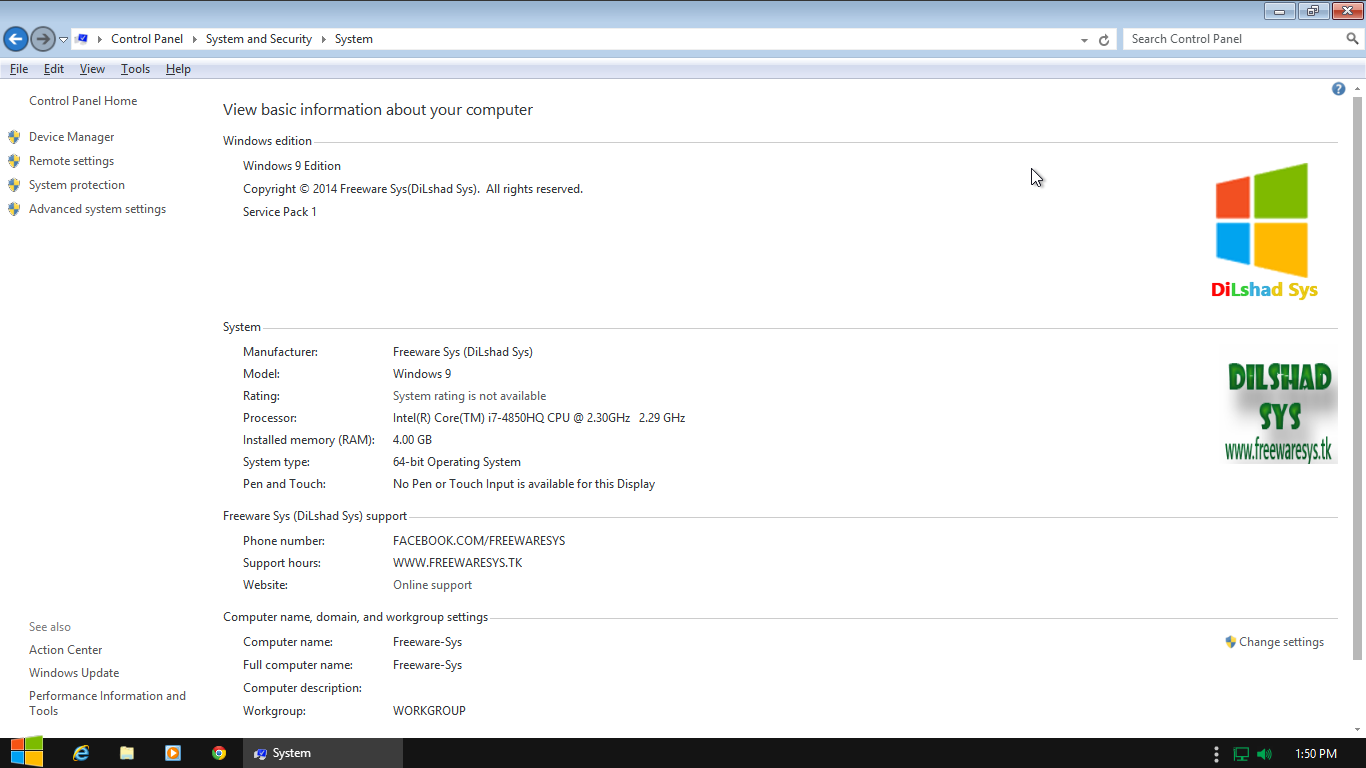The image size is (1366, 768).
Task: Click the DiLshad Sys Windows logo
Action: (x=1264, y=231)
